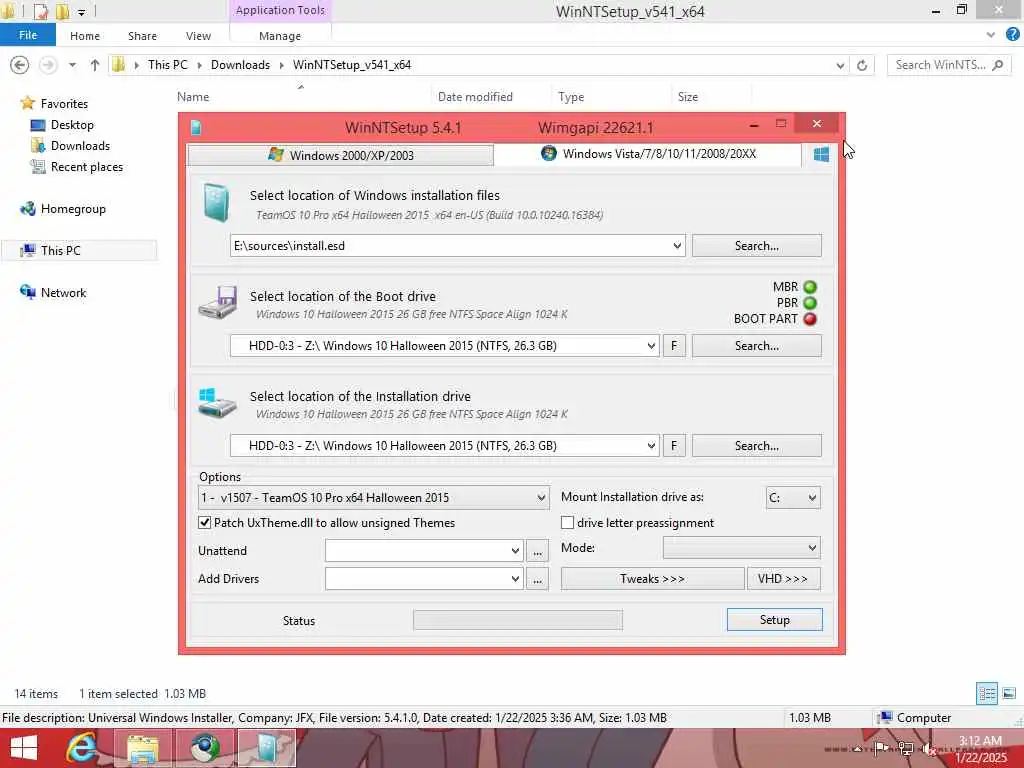The height and width of the screenshot is (768, 1024).
Task: Open the Share ribbon tab
Action: pyautogui.click(x=142, y=36)
